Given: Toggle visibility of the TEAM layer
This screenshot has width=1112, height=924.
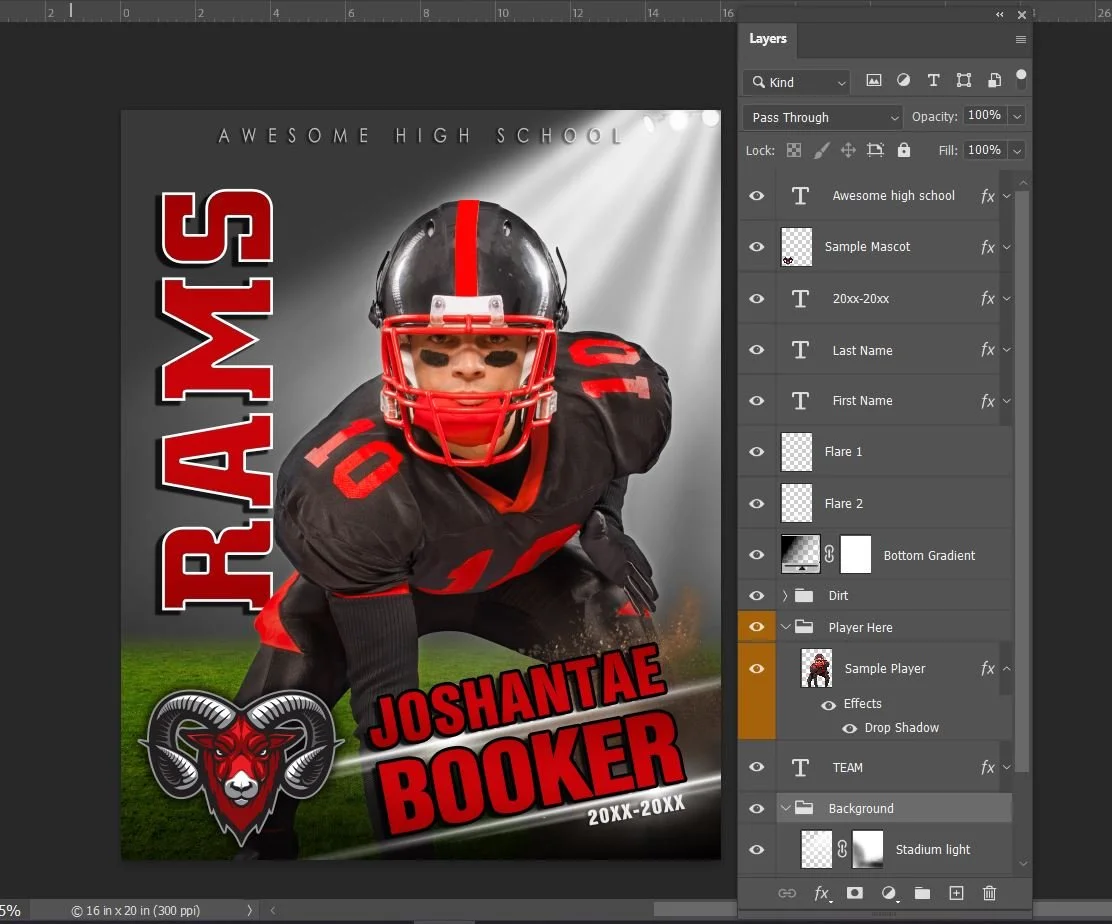Looking at the screenshot, I should pyautogui.click(x=757, y=767).
